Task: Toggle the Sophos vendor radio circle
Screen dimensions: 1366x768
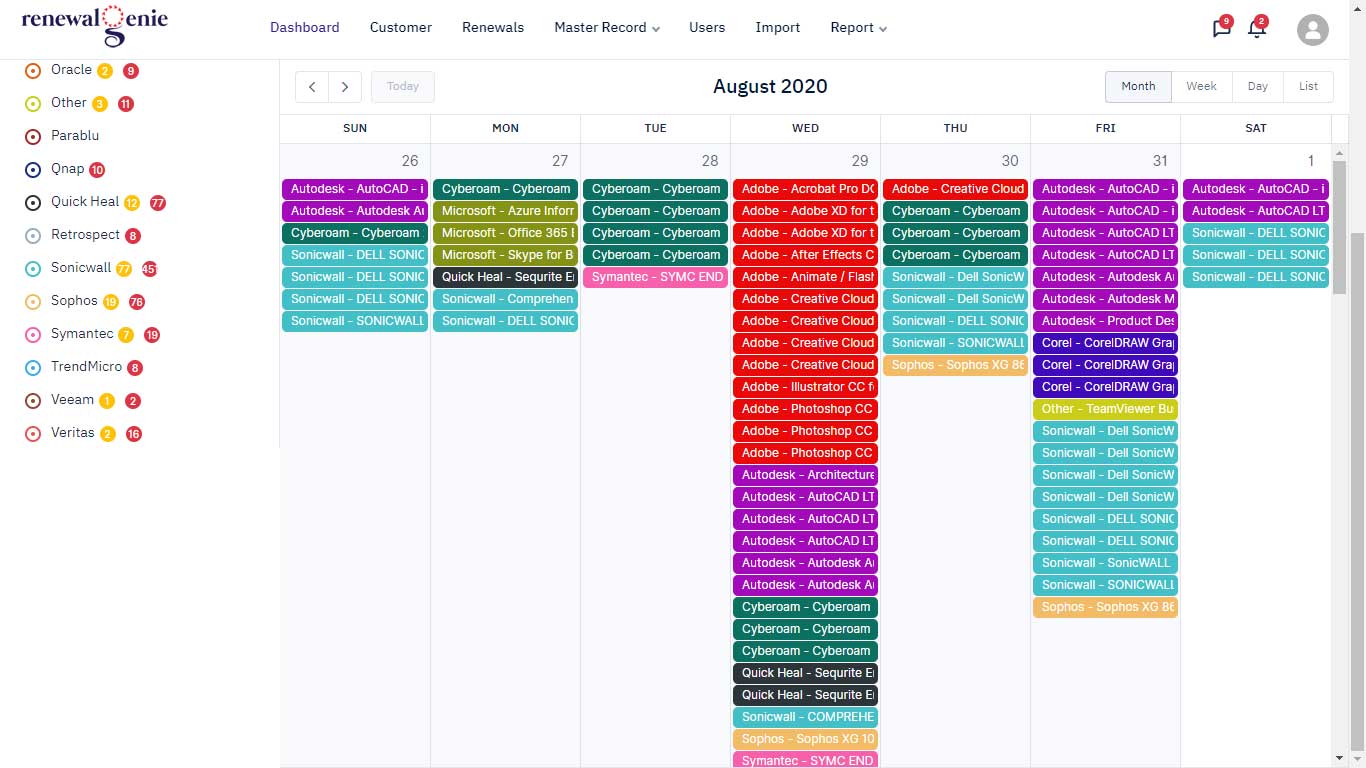Action: pos(32,302)
